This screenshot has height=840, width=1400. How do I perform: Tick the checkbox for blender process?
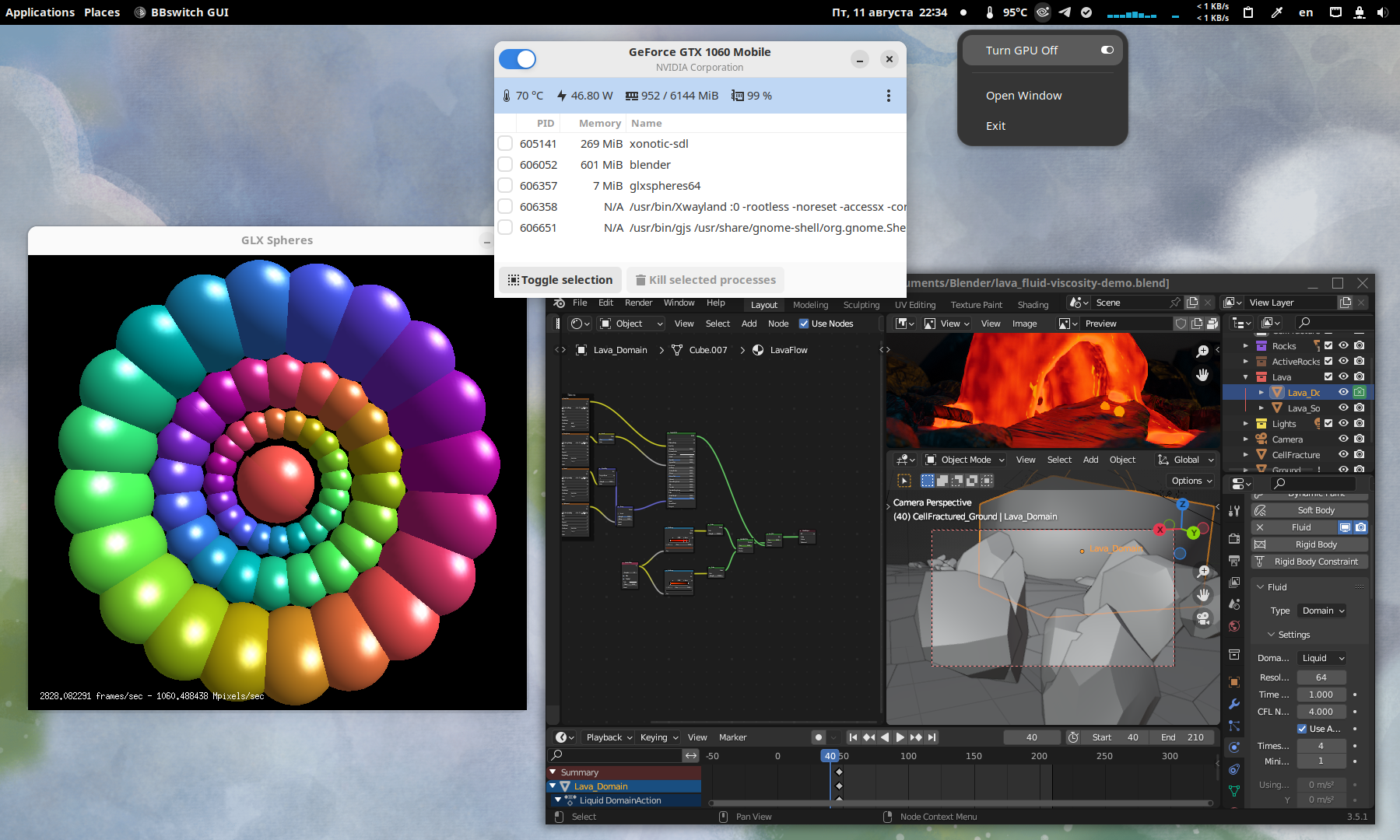click(x=505, y=164)
